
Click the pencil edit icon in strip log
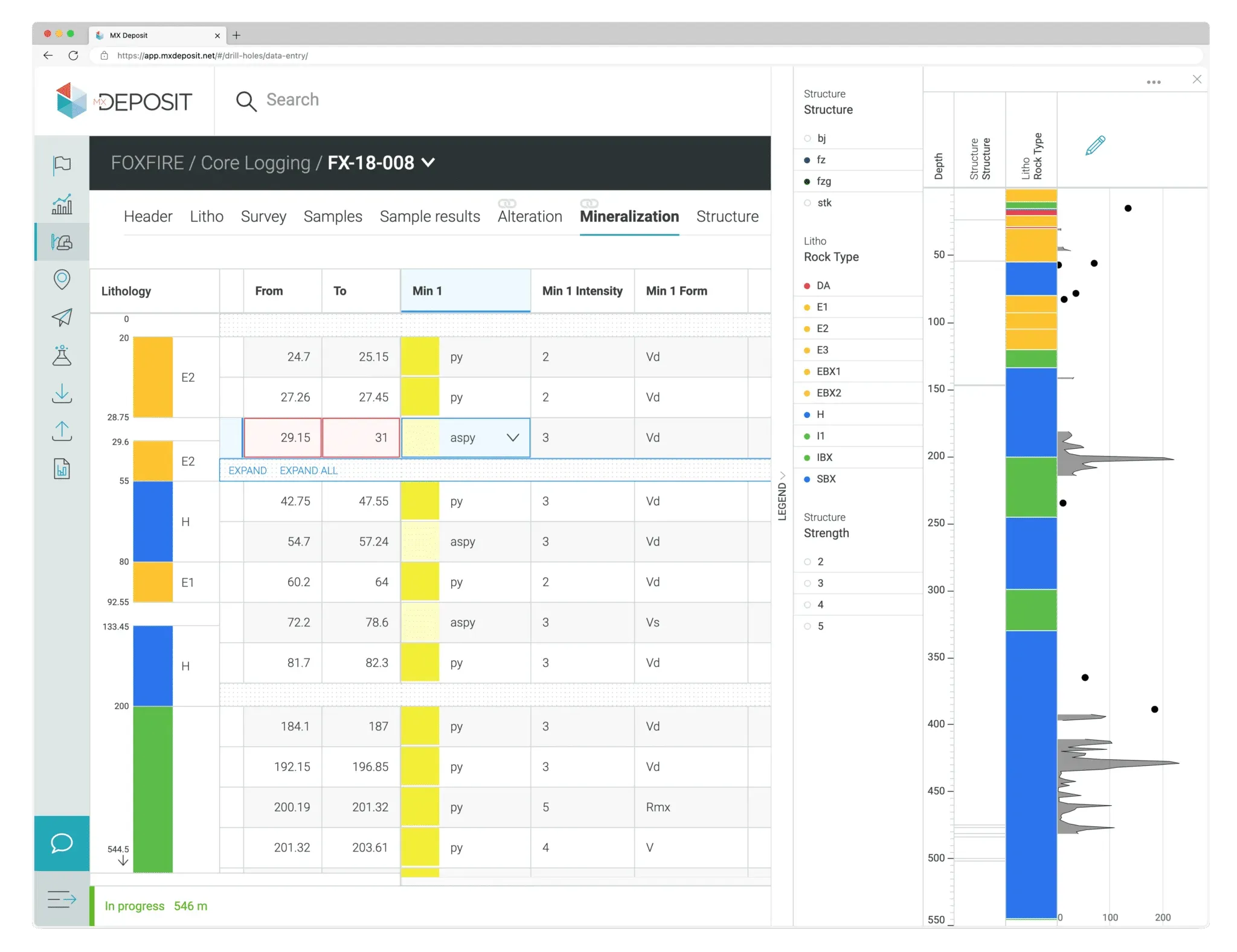[1094, 146]
